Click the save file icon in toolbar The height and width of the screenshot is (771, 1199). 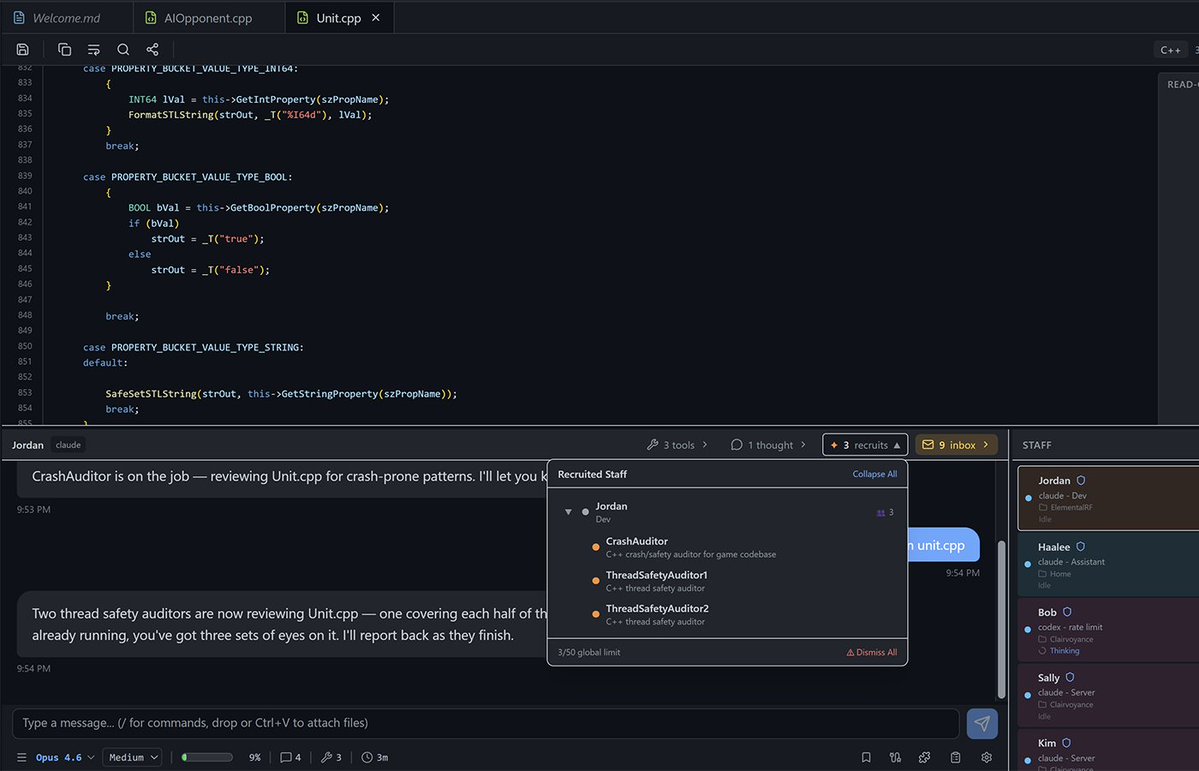pyautogui.click(x=23, y=50)
